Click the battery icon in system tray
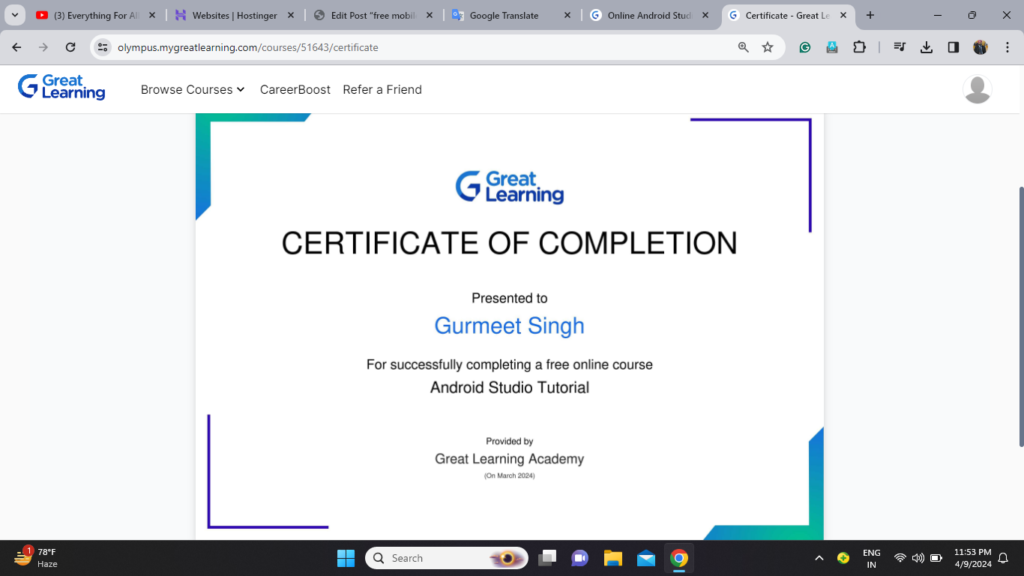Image resolution: width=1024 pixels, height=576 pixels. coord(936,558)
